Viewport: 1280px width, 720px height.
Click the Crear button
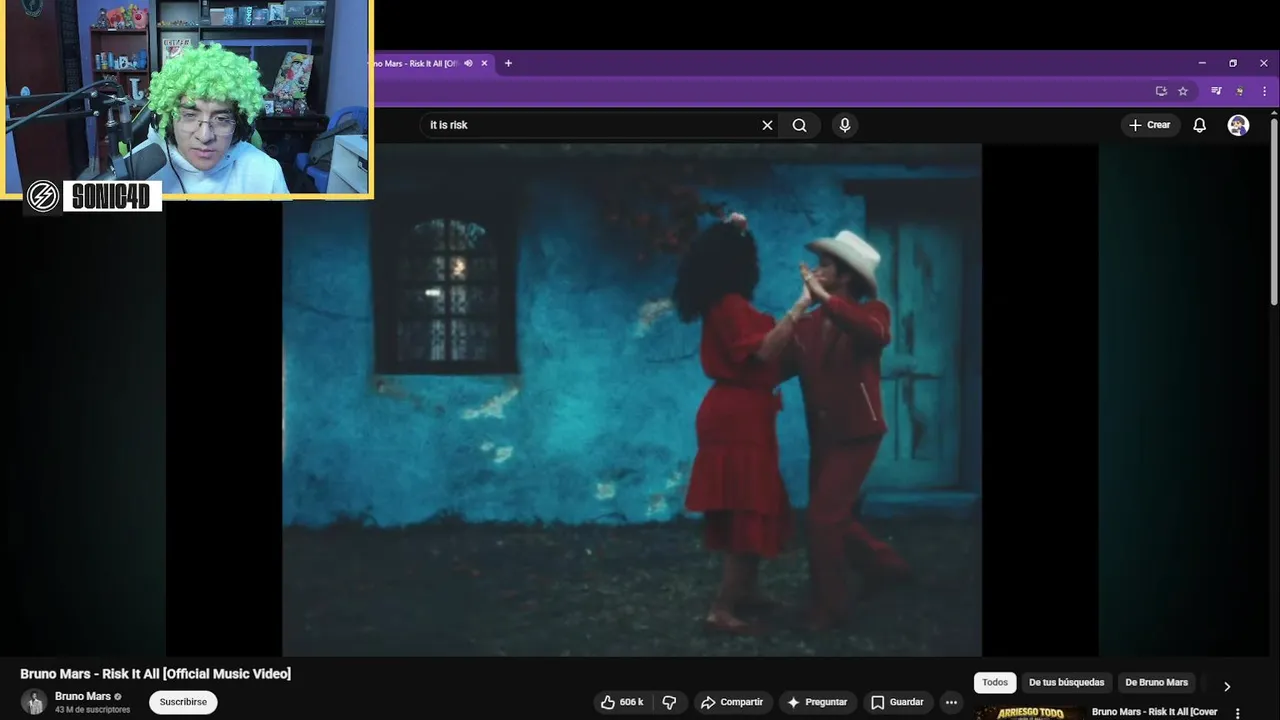coord(1150,125)
